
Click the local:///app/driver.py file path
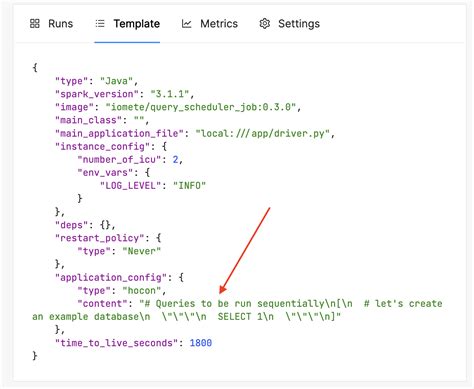[263, 133]
